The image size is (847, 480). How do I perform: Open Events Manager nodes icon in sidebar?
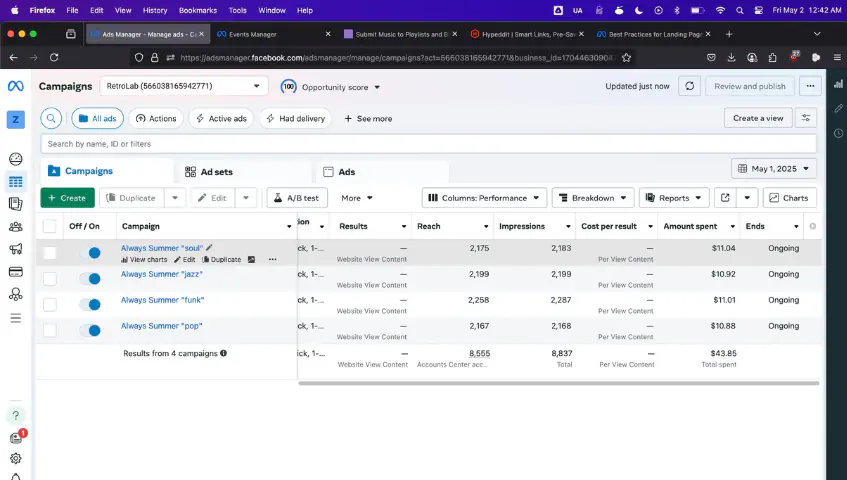[16, 294]
